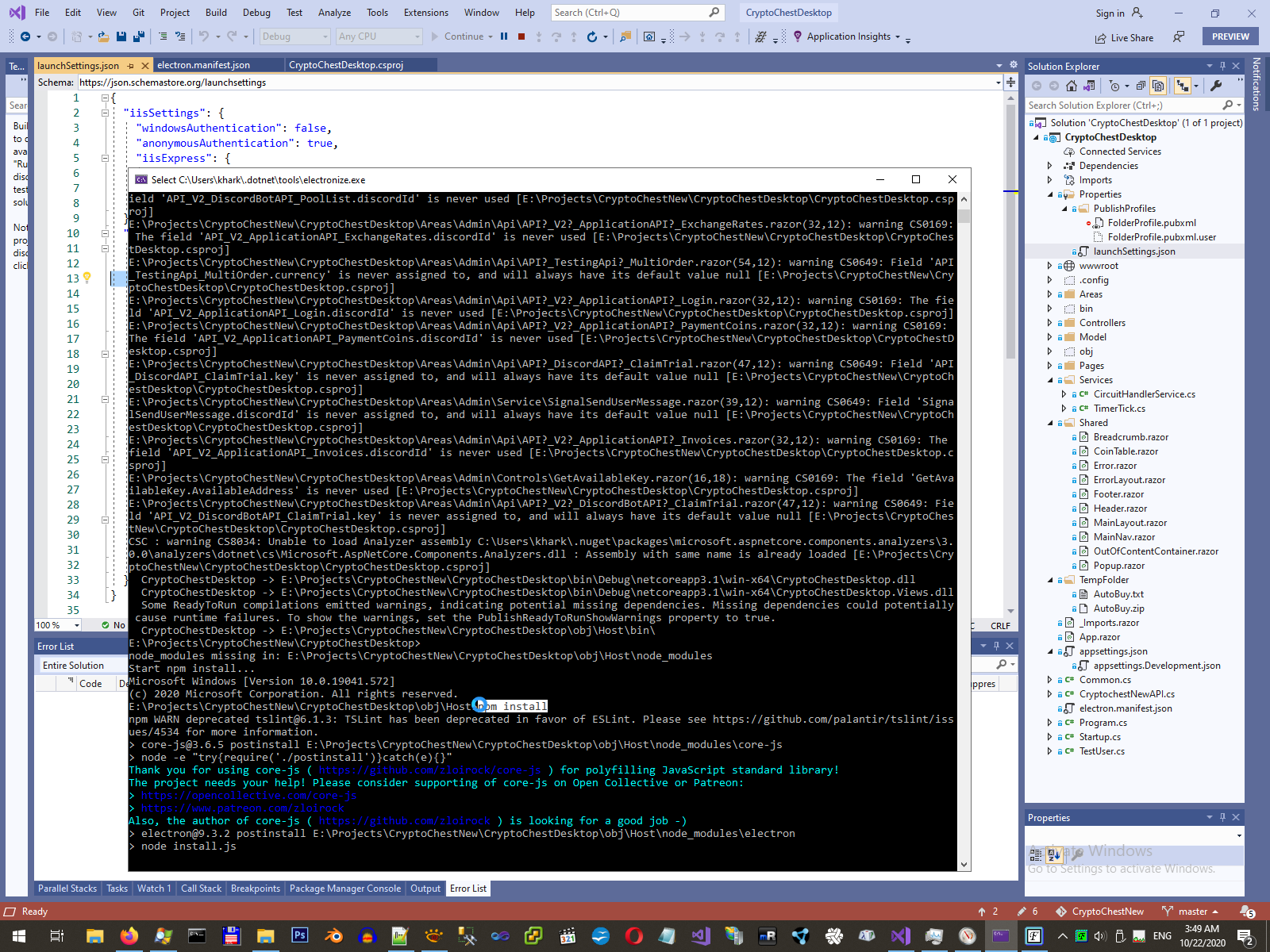Image resolution: width=1270 pixels, height=952 pixels.
Task: Stop debugging with the red square
Action: click(x=521, y=36)
